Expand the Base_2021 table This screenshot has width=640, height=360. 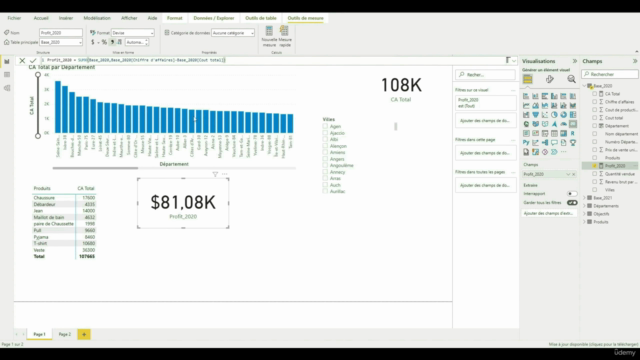[584, 198]
